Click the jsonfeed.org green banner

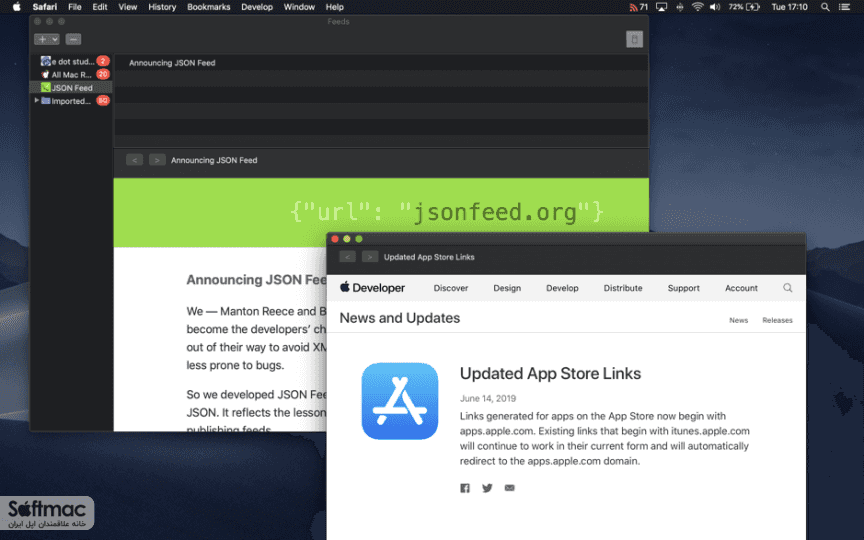pos(381,212)
